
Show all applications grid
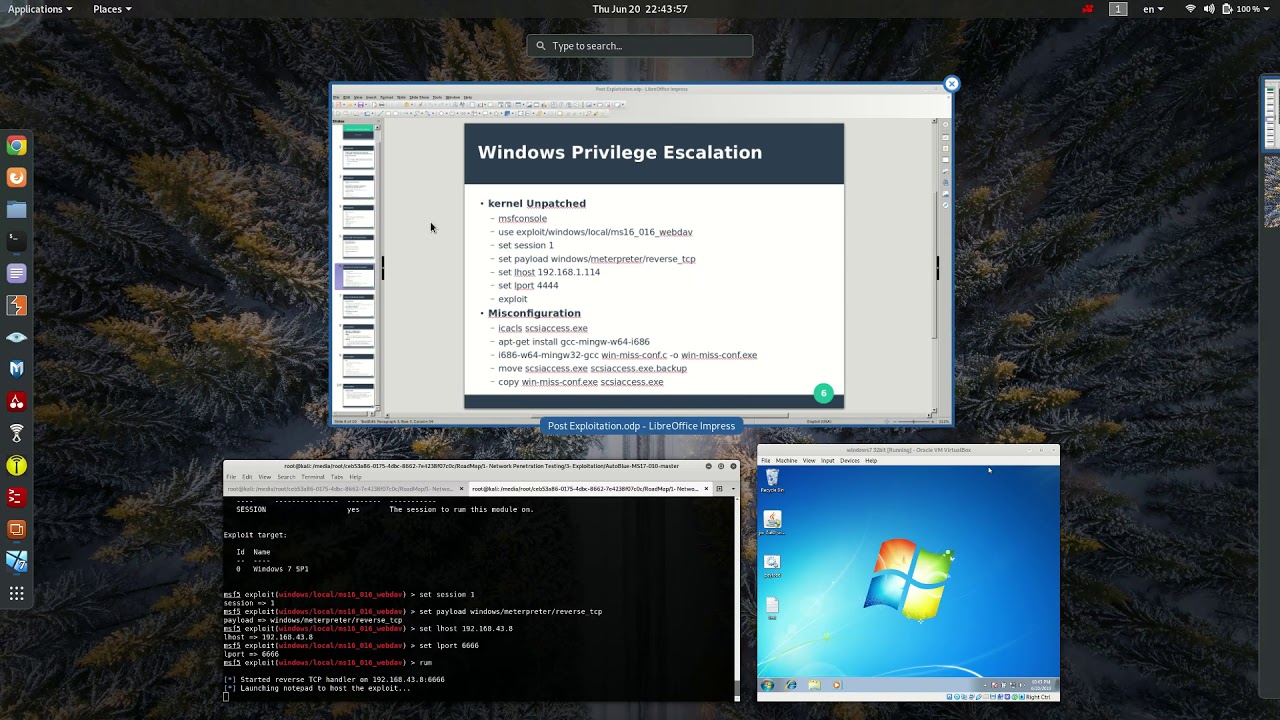pyautogui.click(x=16, y=594)
